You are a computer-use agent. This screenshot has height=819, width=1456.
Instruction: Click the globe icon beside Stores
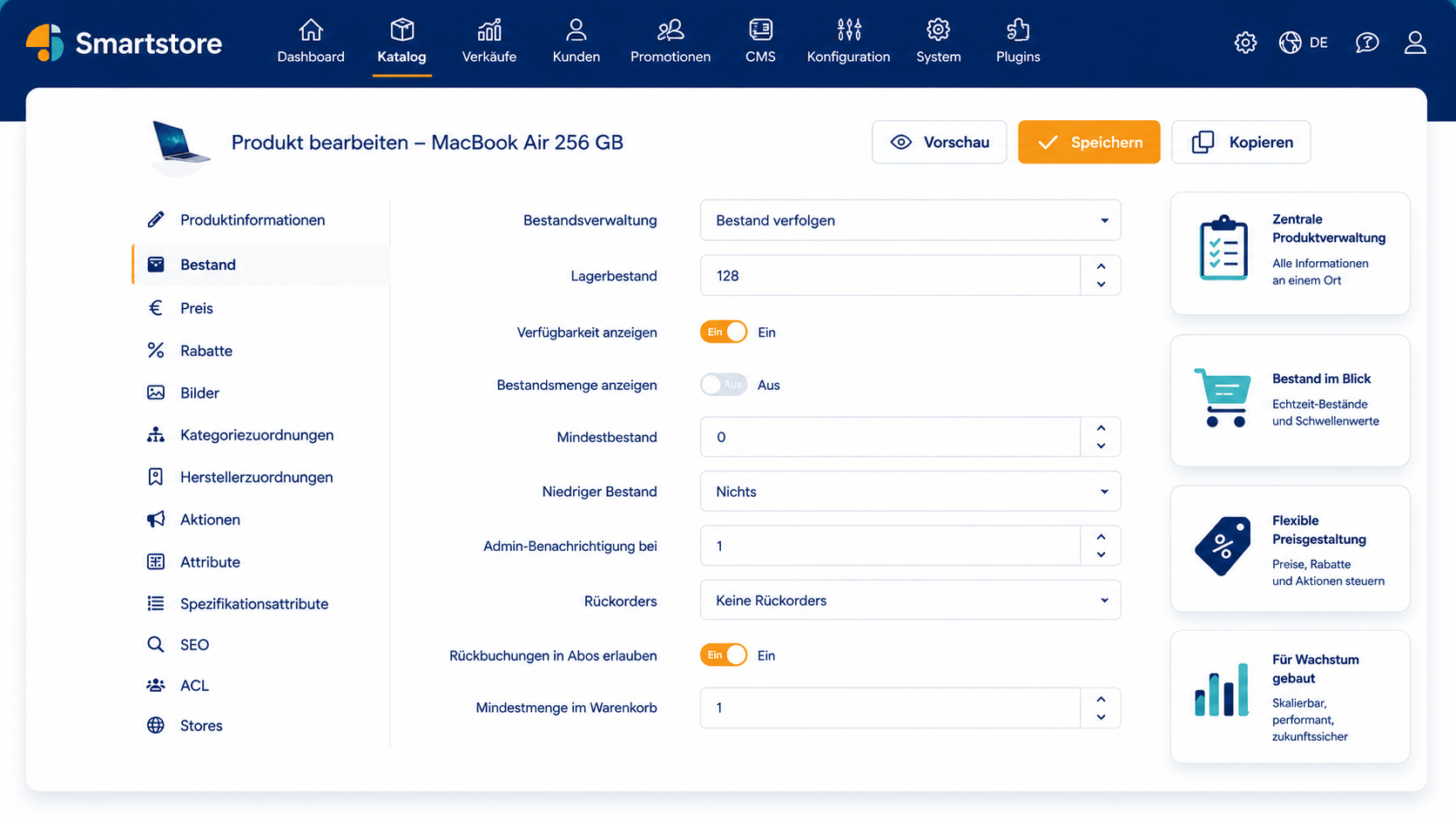(x=156, y=726)
